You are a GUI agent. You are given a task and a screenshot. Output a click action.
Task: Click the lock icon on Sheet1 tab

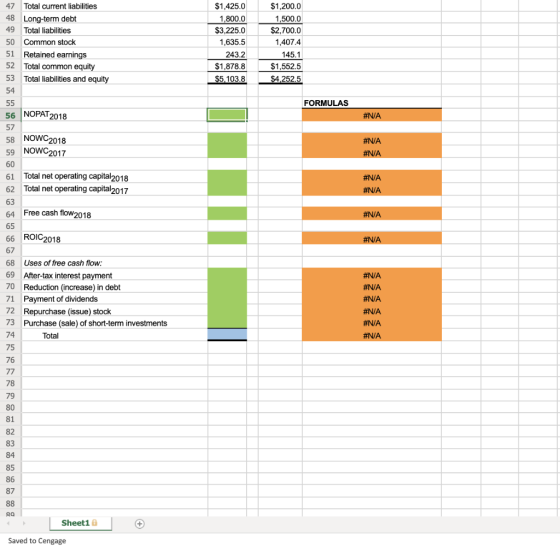(95, 523)
